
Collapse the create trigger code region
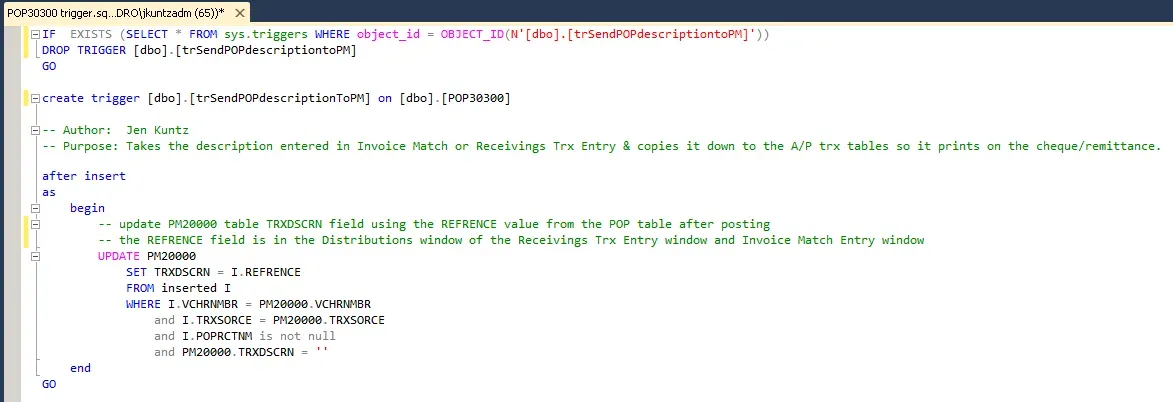(35, 98)
